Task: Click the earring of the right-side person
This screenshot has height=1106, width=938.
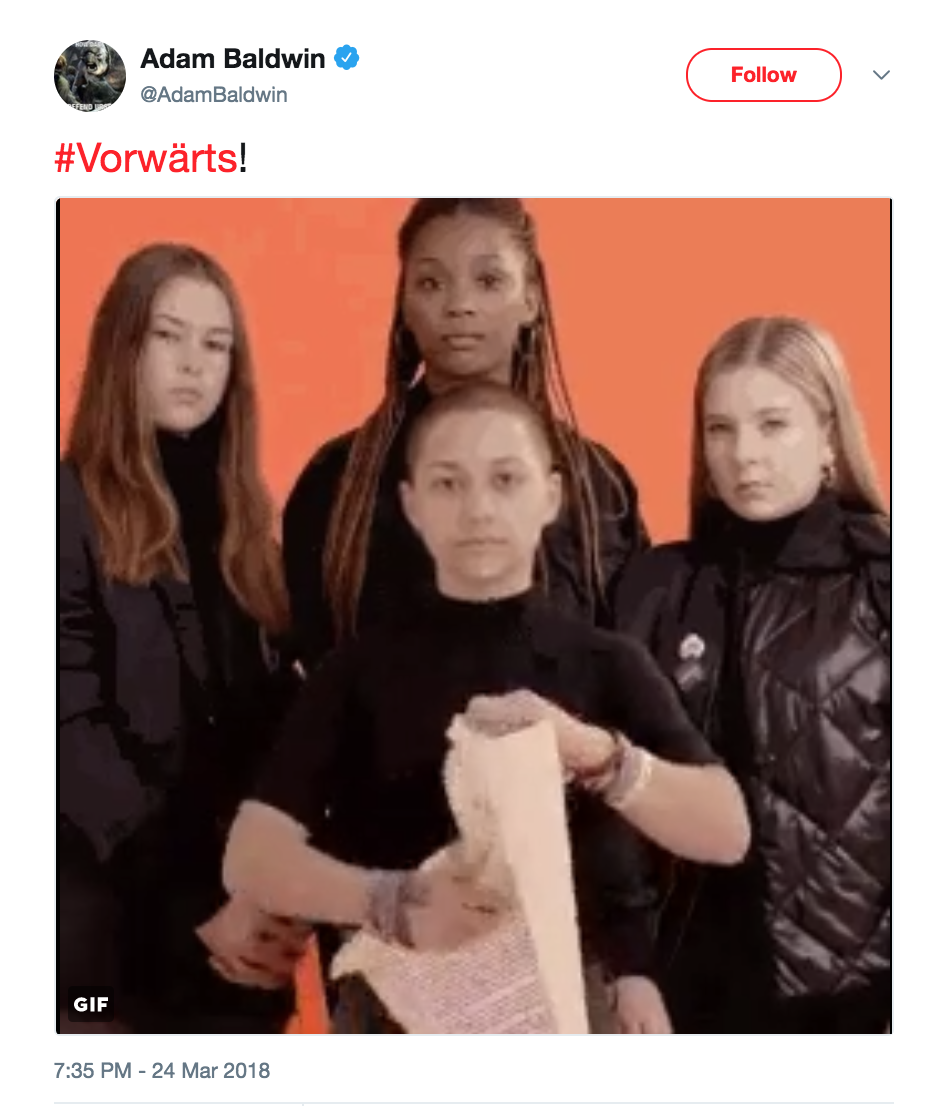Action: click(x=826, y=472)
